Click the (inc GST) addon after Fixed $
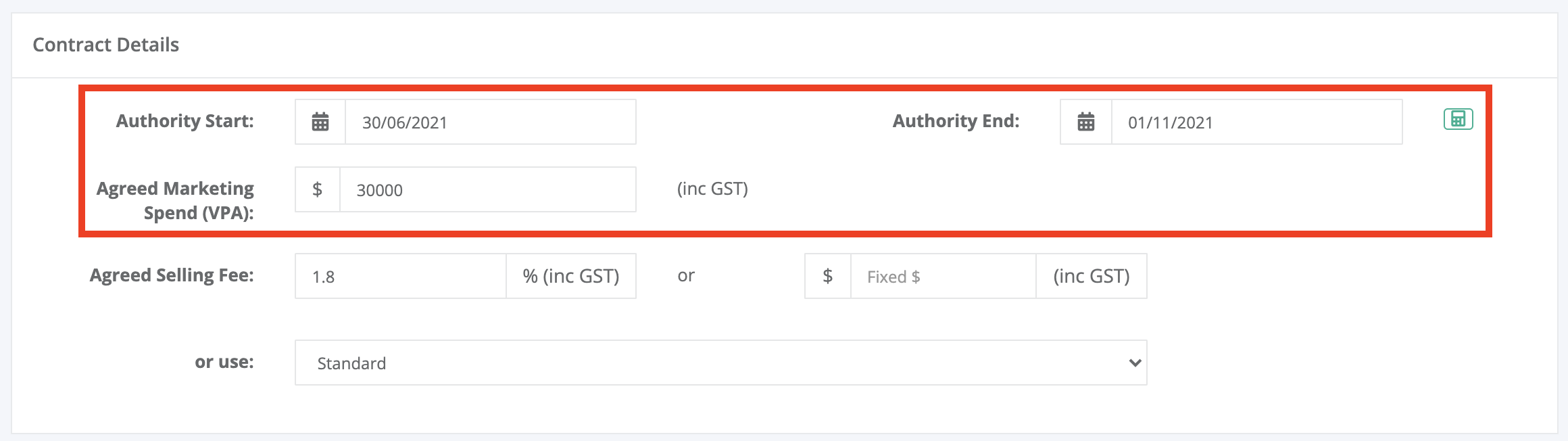Image resolution: width=1568 pixels, height=441 pixels. tap(1092, 276)
